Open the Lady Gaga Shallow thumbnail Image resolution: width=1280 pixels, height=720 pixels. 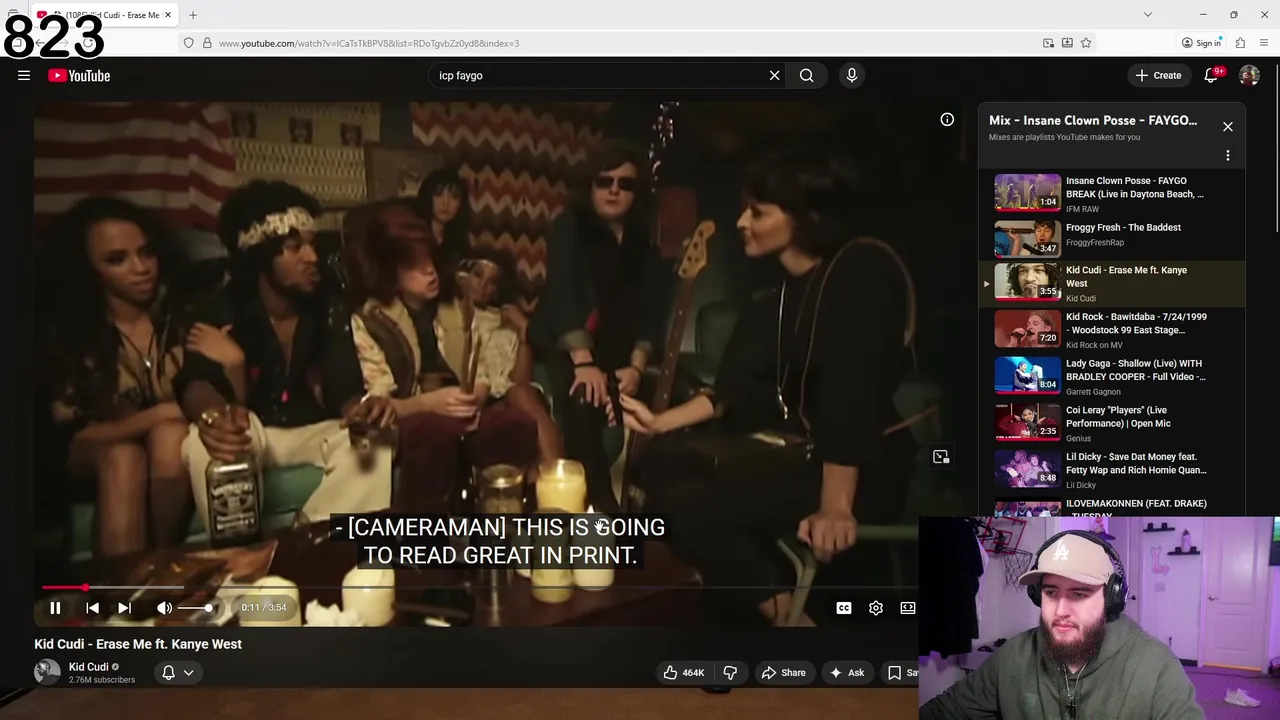(x=1027, y=375)
